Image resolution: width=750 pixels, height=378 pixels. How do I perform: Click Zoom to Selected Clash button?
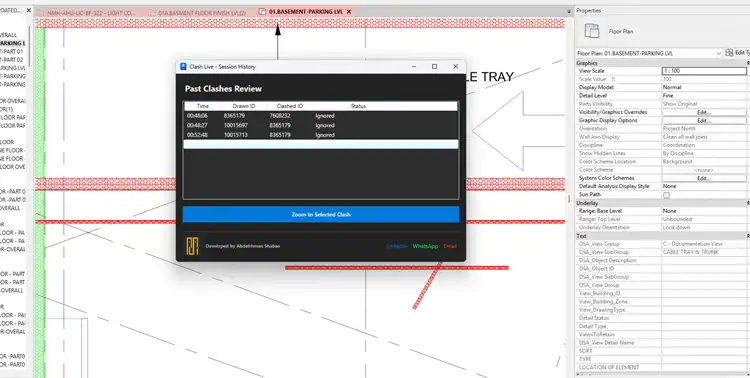click(321, 214)
